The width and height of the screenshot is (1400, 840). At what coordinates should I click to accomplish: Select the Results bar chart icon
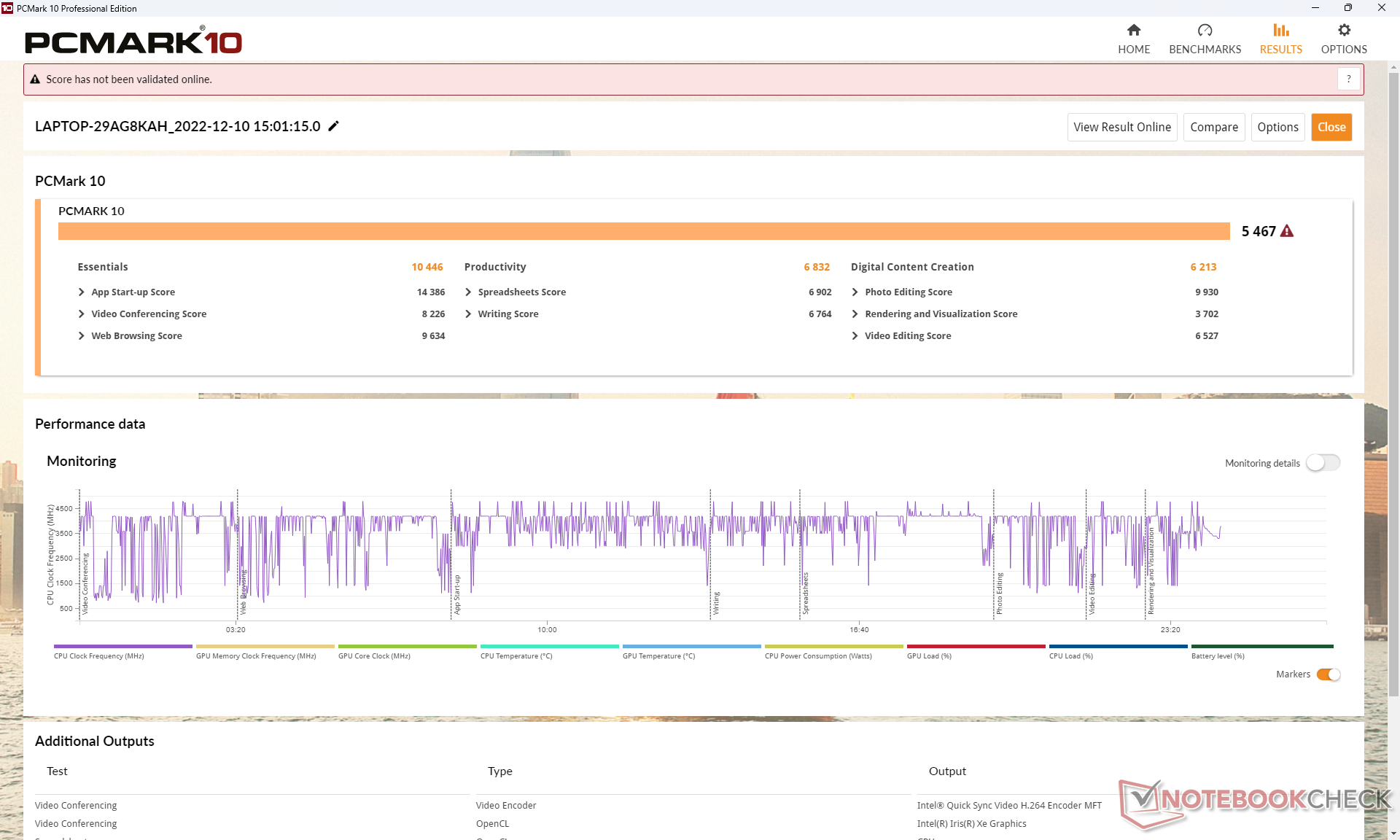(x=1280, y=30)
